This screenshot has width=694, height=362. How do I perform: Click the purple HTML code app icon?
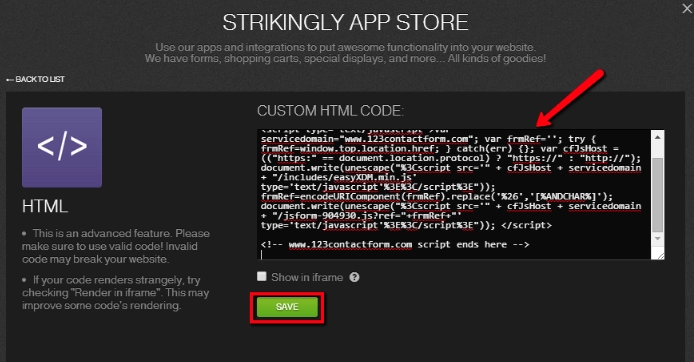(x=62, y=147)
